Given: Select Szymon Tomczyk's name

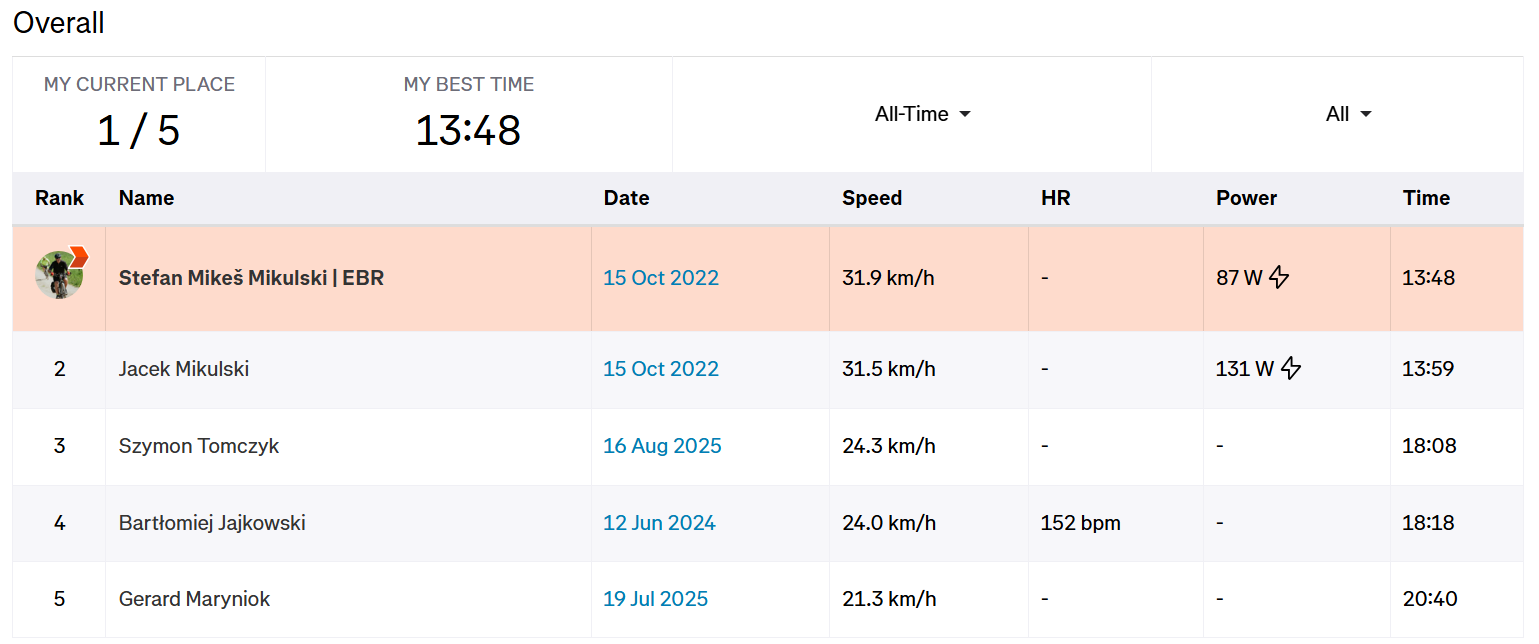Looking at the screenshot, I should click(x=199, y=446).
